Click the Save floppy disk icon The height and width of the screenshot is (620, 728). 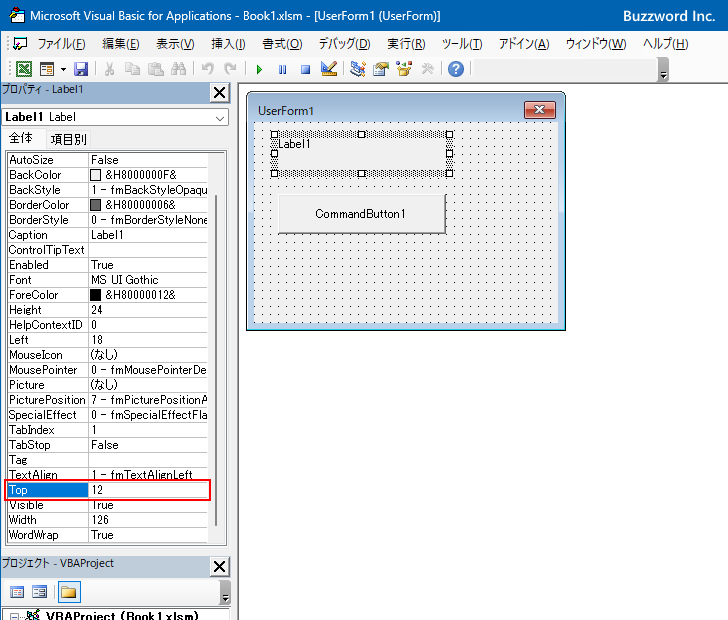81,69
